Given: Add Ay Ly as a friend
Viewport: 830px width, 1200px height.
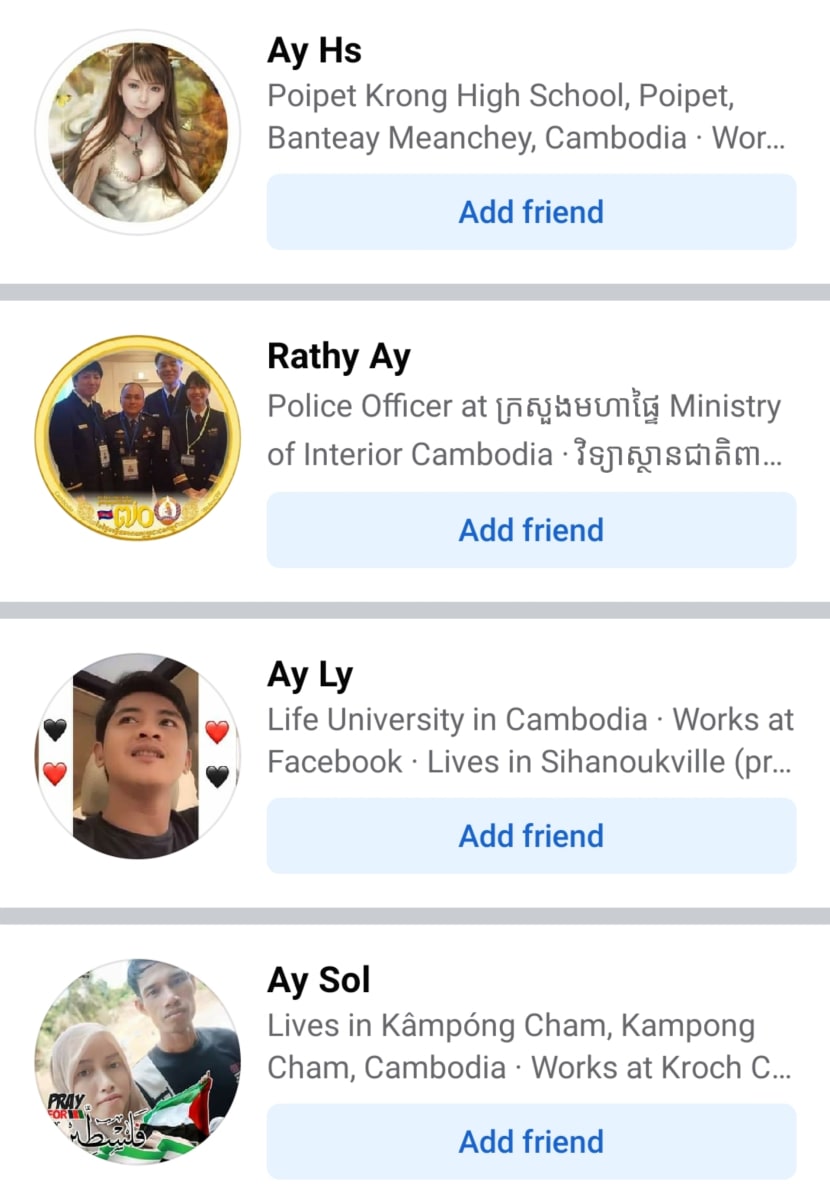Looking at the screenshot, I should pyautogui.click(x=531, y=836).
